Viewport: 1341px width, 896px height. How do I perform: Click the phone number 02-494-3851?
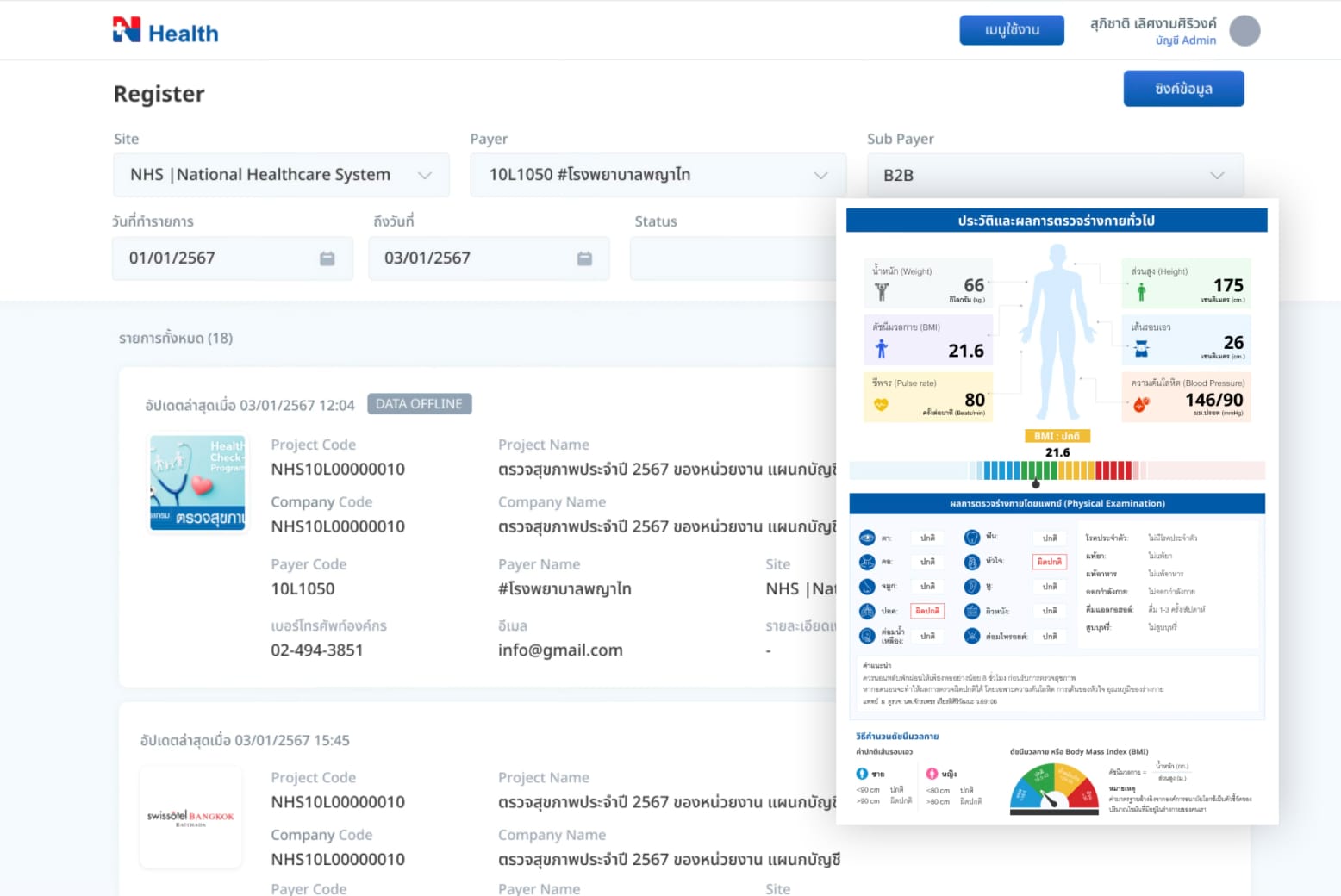point(317,650)
